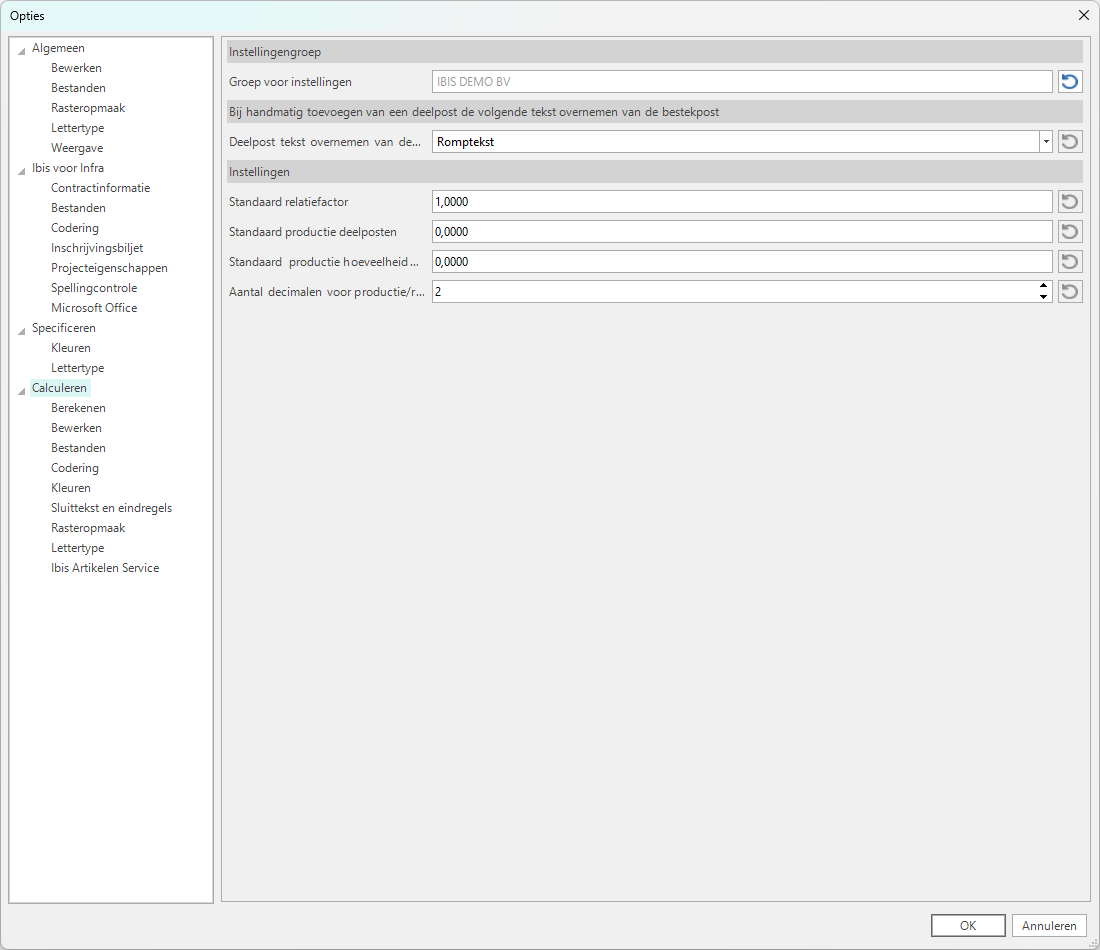Screen dimensions: 1100x950
Task: Collapse the Algemeen tree node
Action: (x=22, y=50)
